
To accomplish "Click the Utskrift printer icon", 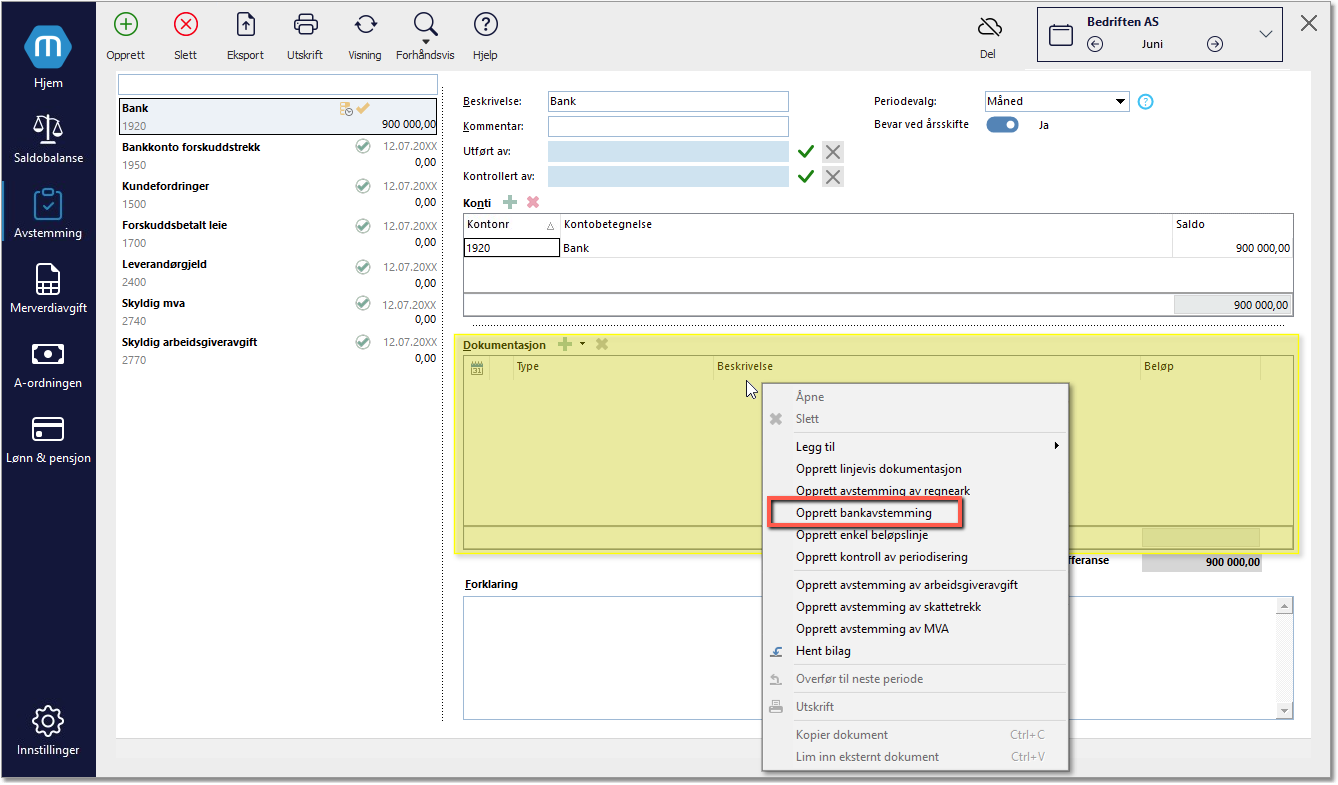I will point(305,25).
